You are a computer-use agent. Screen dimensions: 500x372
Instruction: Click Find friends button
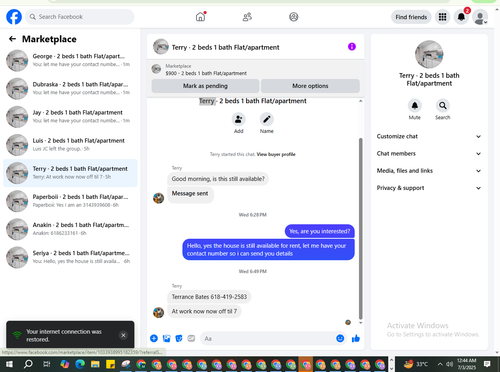point(411,17)
